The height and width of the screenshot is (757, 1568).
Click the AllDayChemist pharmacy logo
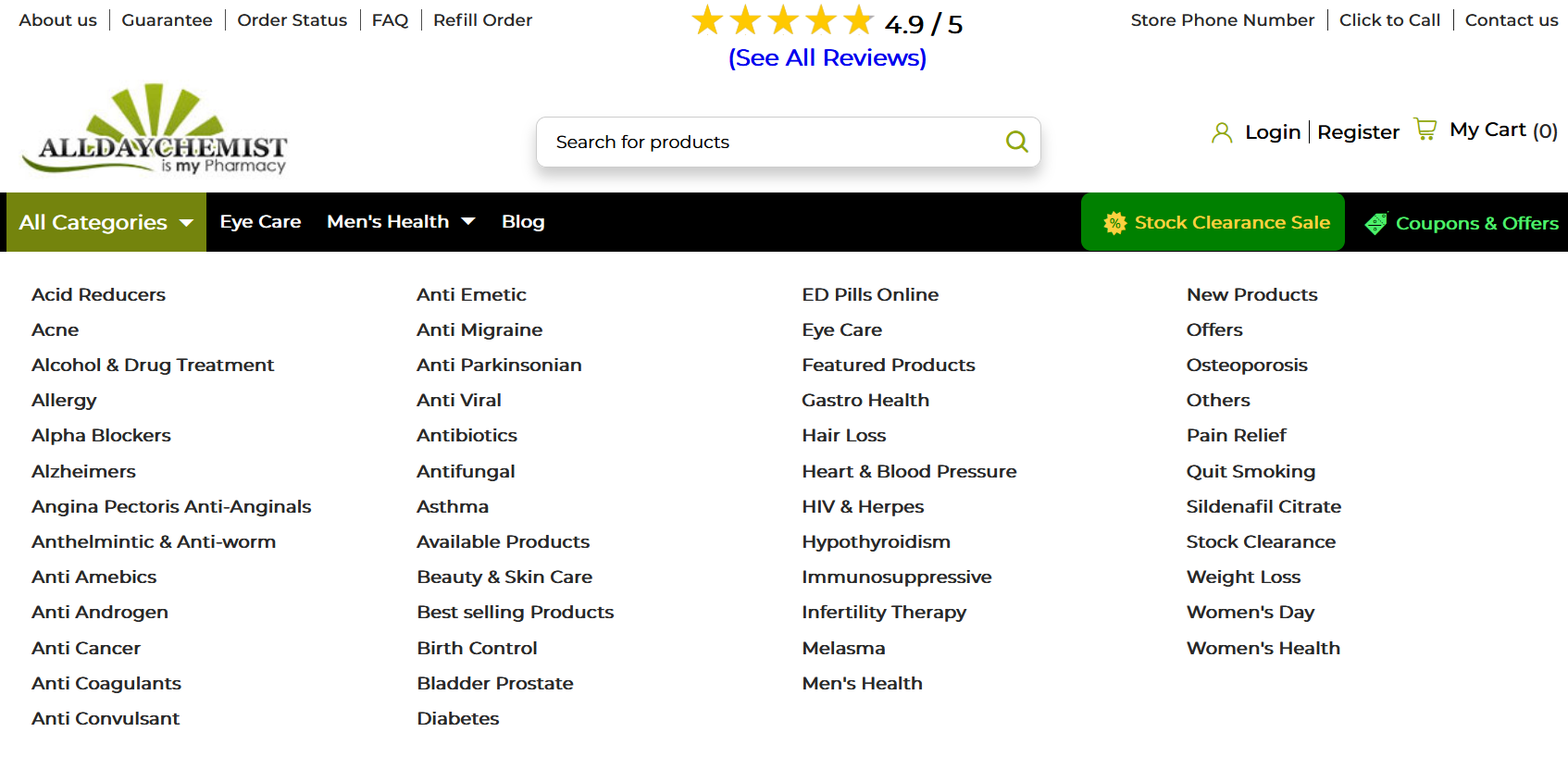tap(162, 130)
